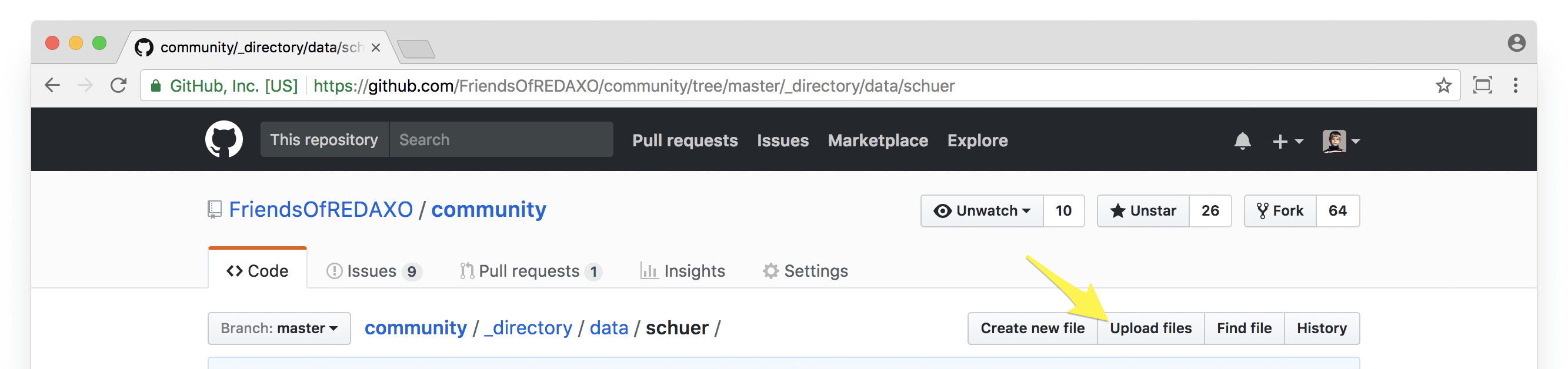1568x369 pixels.
Task: Focus the GitHub search field
Action: coord(501,140)
